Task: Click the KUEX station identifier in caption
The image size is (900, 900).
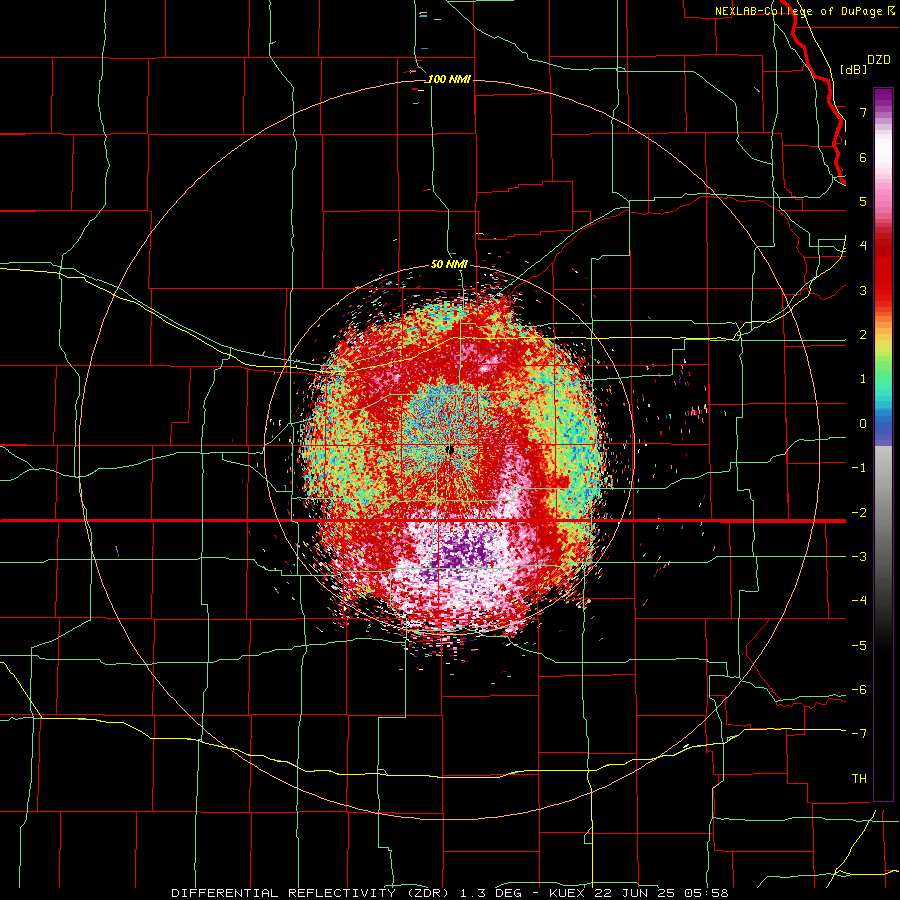Action: point(568,893)
